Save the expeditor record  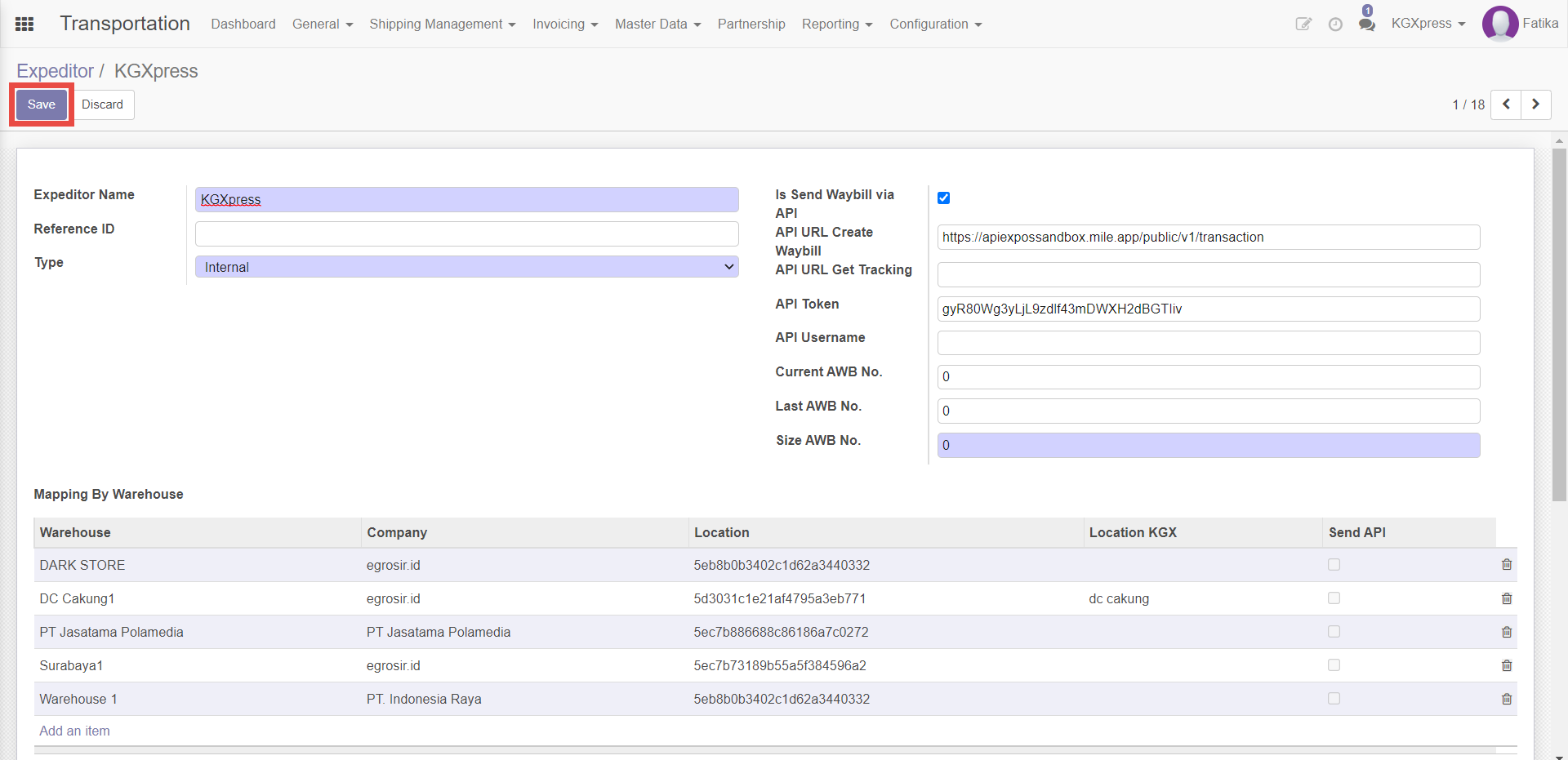tap(42, 104)
